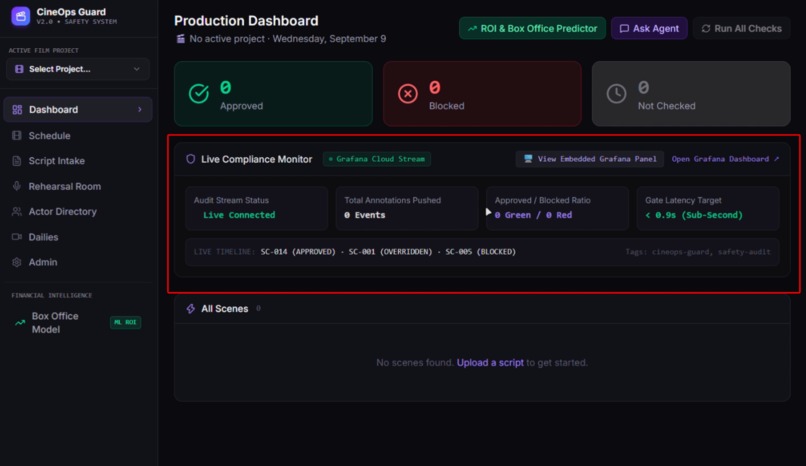
Task: Open the ROI & Box Office Predictor
Action: click(532, 28)
